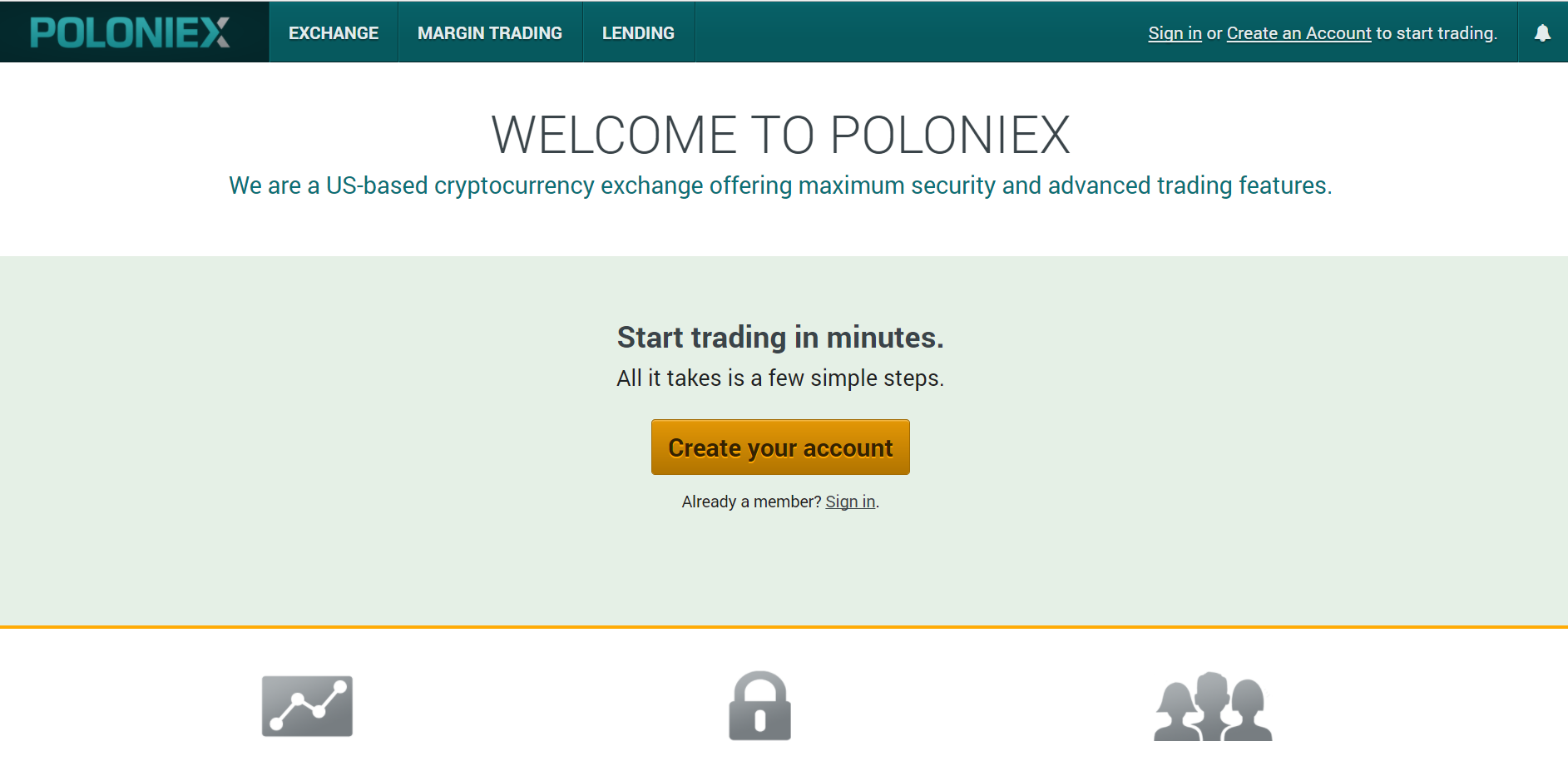Go to the Lending section
1568x766 pixels.
click(x=638, y=32)
